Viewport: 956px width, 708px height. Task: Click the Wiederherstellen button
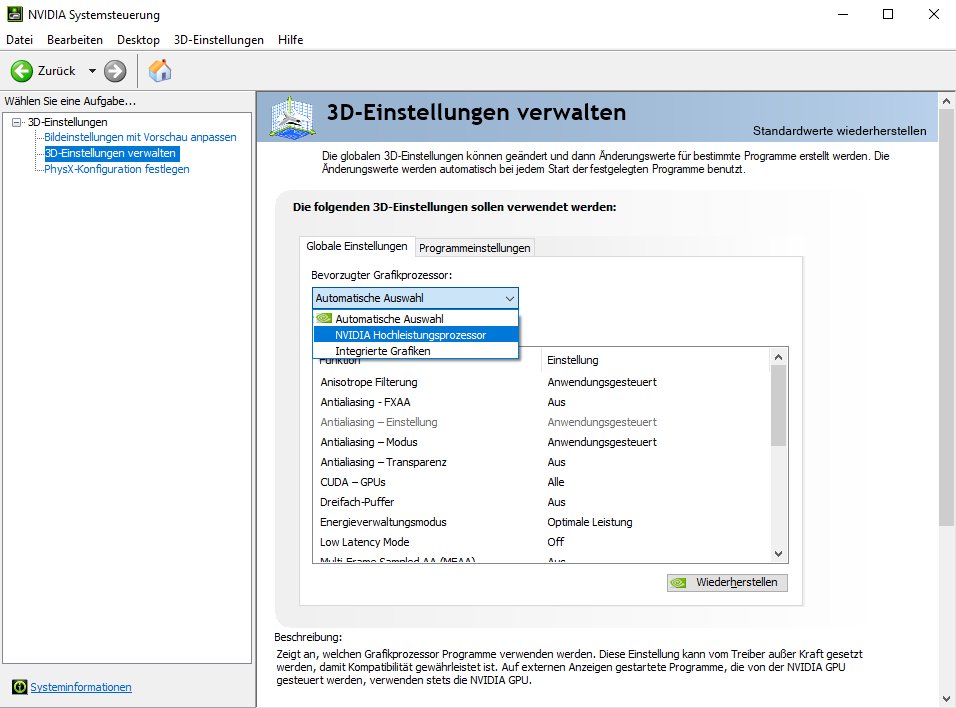coord(727,582)
